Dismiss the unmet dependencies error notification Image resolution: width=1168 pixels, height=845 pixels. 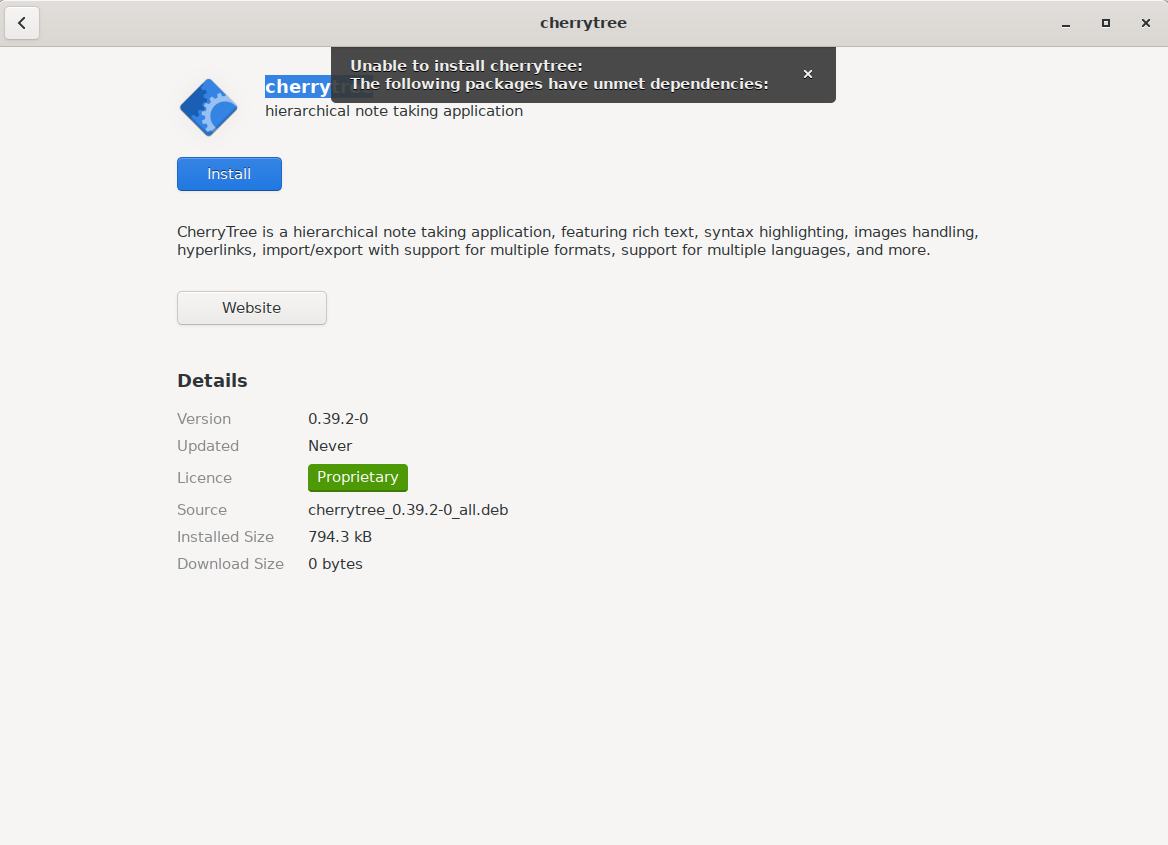(x=808, y=74)
